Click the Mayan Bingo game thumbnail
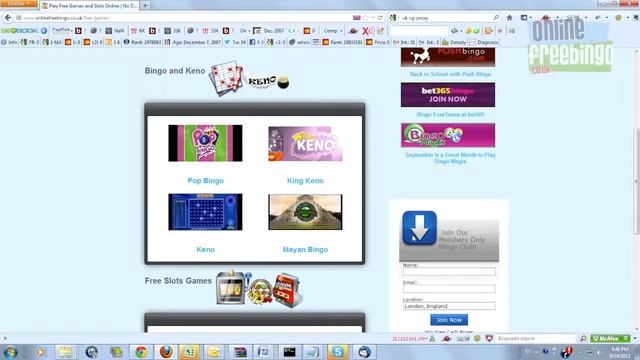The height and width of the screenshot is (360, 640). tap(305, 212)
